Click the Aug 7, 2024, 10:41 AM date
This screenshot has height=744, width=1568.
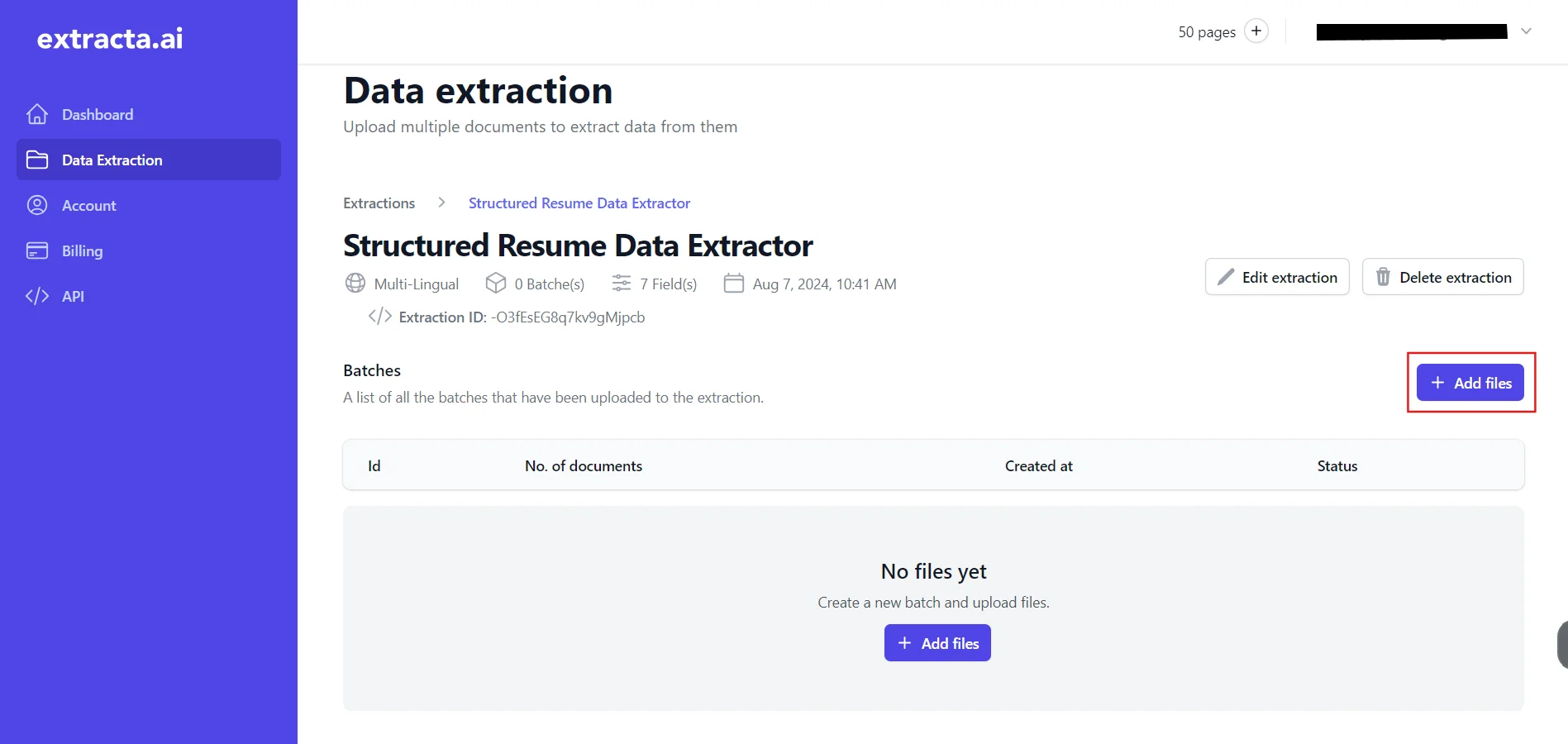[825, 284]
